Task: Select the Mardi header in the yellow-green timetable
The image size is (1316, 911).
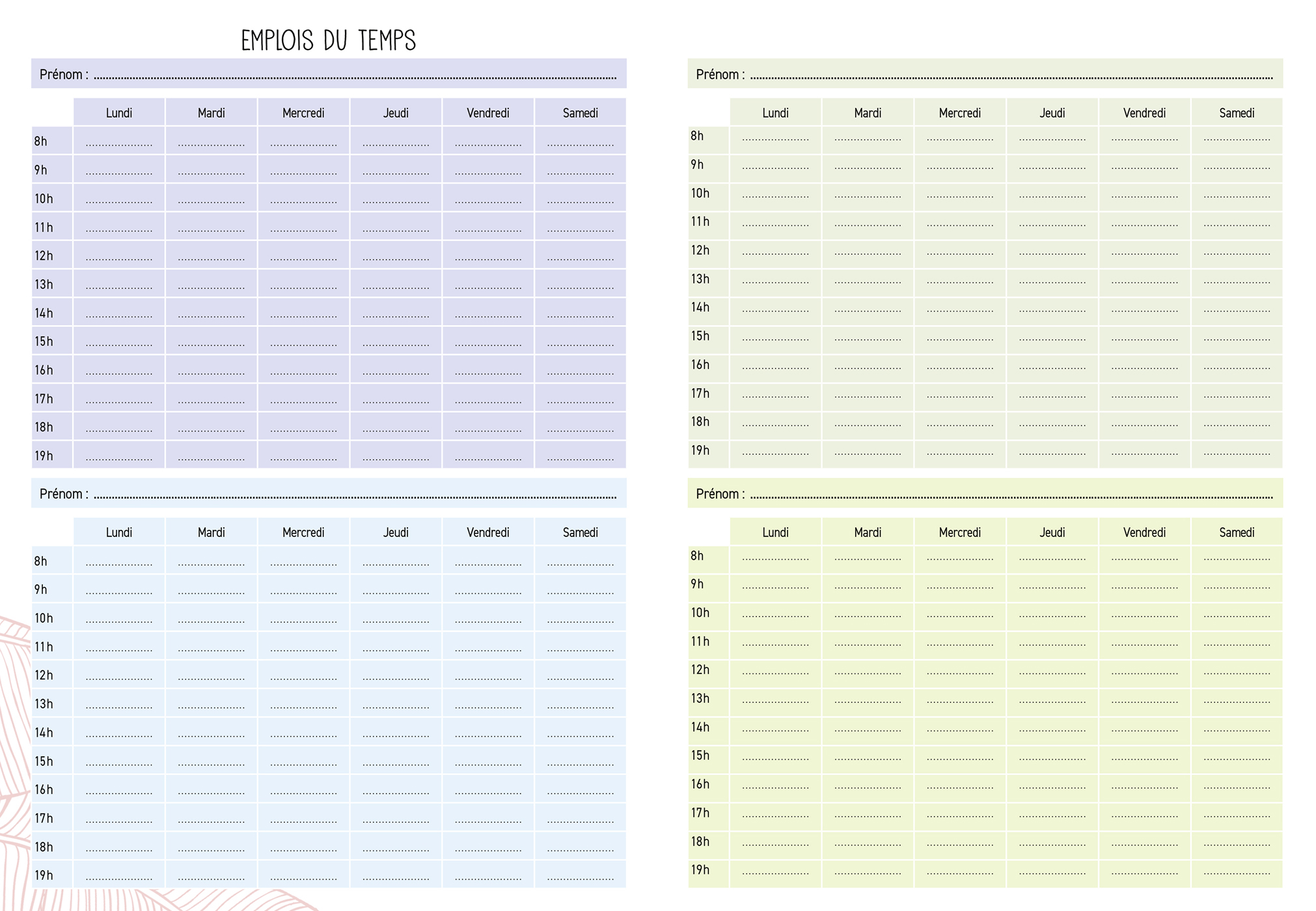Action: coord(868,532)
